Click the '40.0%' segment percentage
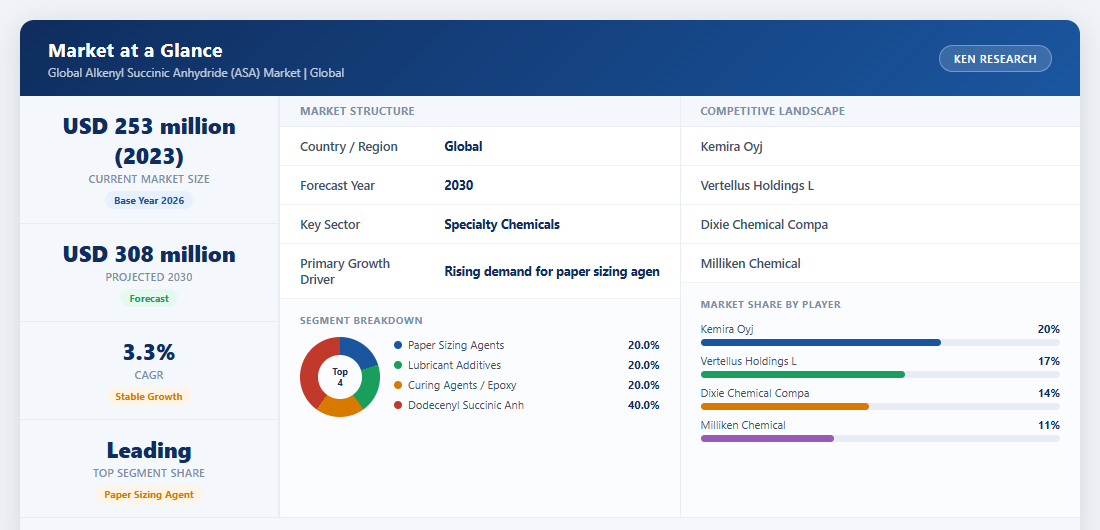1100x530 pixels. [643, 405]
